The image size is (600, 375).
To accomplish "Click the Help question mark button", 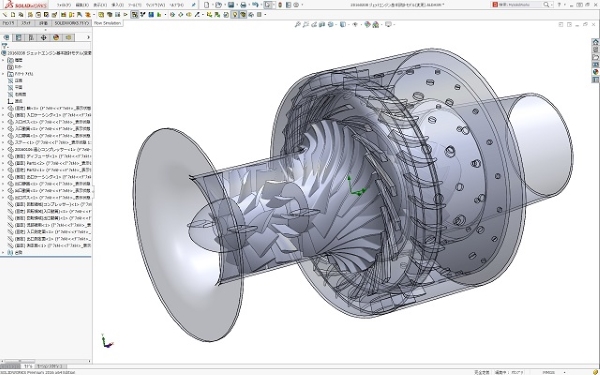I will pos(559,5).
